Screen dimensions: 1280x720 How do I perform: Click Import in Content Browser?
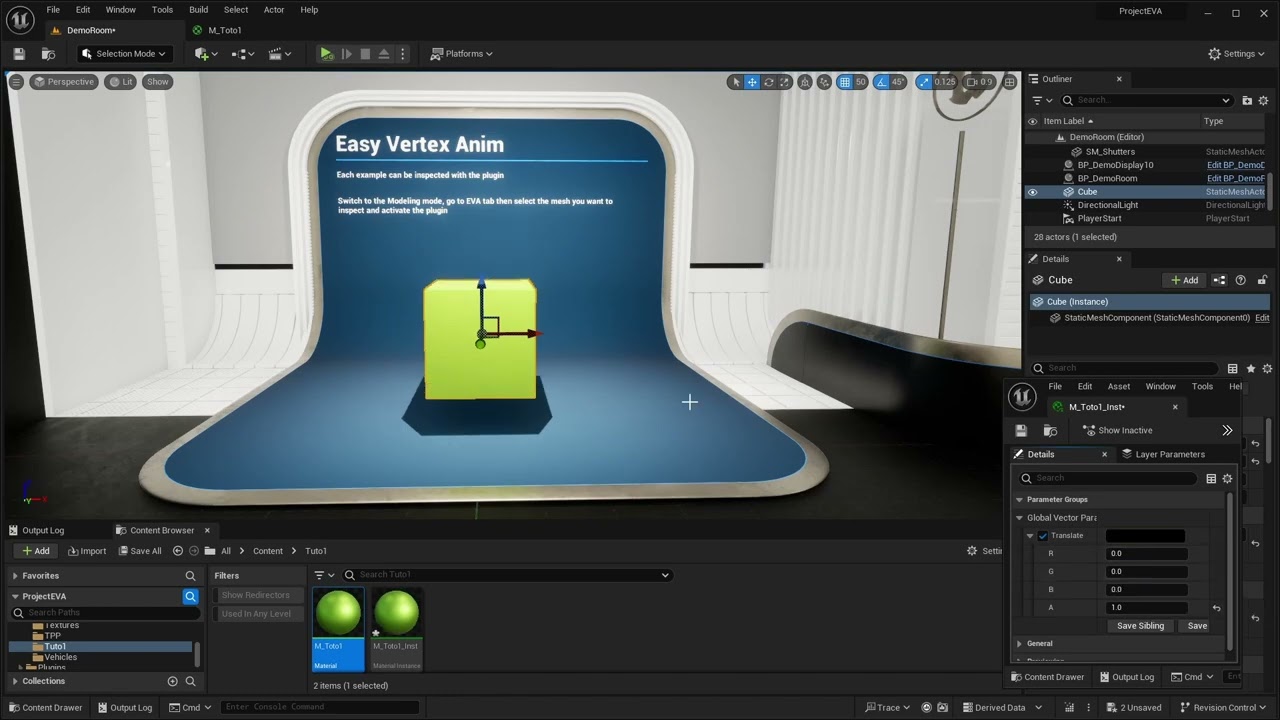click(x=86, y=551)
